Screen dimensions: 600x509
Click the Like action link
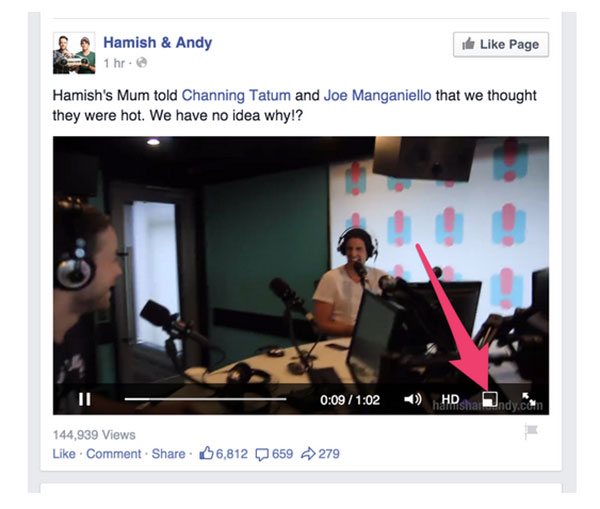tap(64, 454)
